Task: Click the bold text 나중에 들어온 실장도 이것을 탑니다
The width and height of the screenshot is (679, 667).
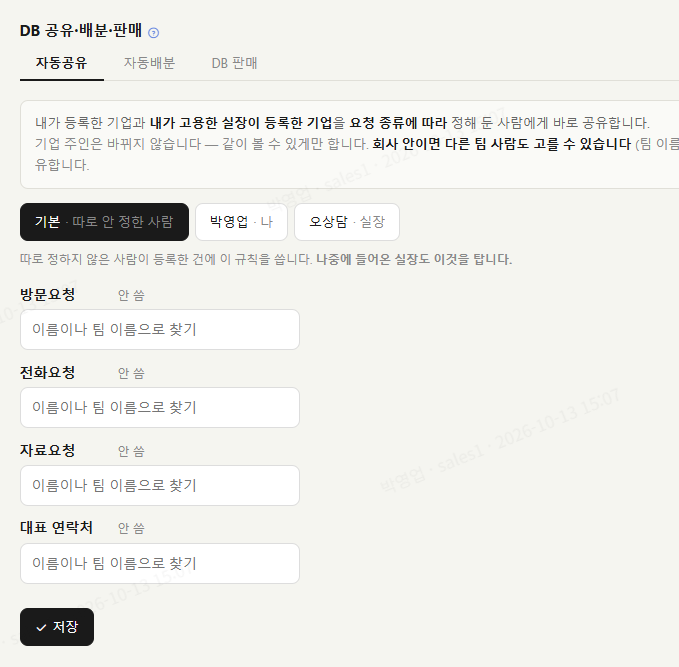Action: tap(414, 259)
